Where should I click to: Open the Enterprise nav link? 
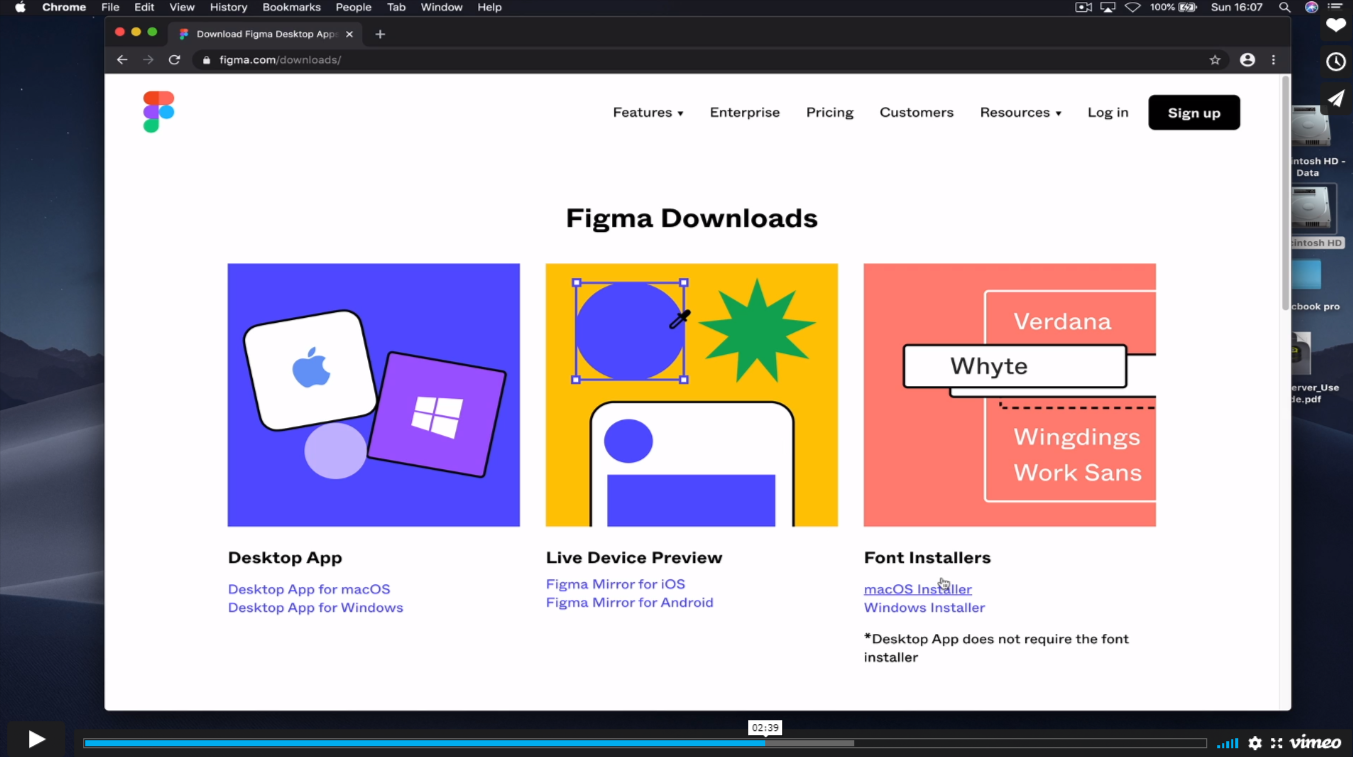[x=745, y=113]
